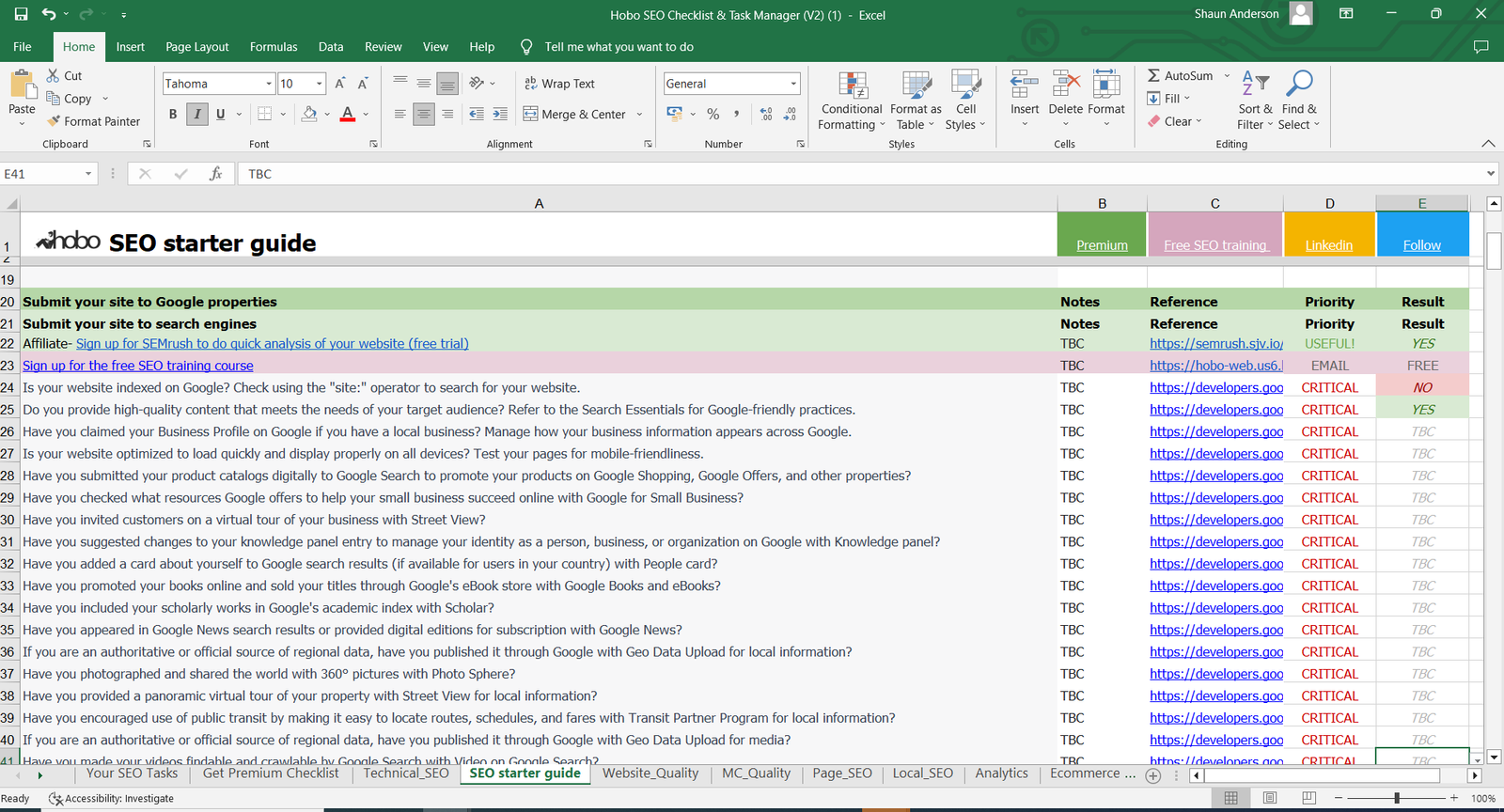
Task: Open the font name dropdown
Action: coord(269,84)
